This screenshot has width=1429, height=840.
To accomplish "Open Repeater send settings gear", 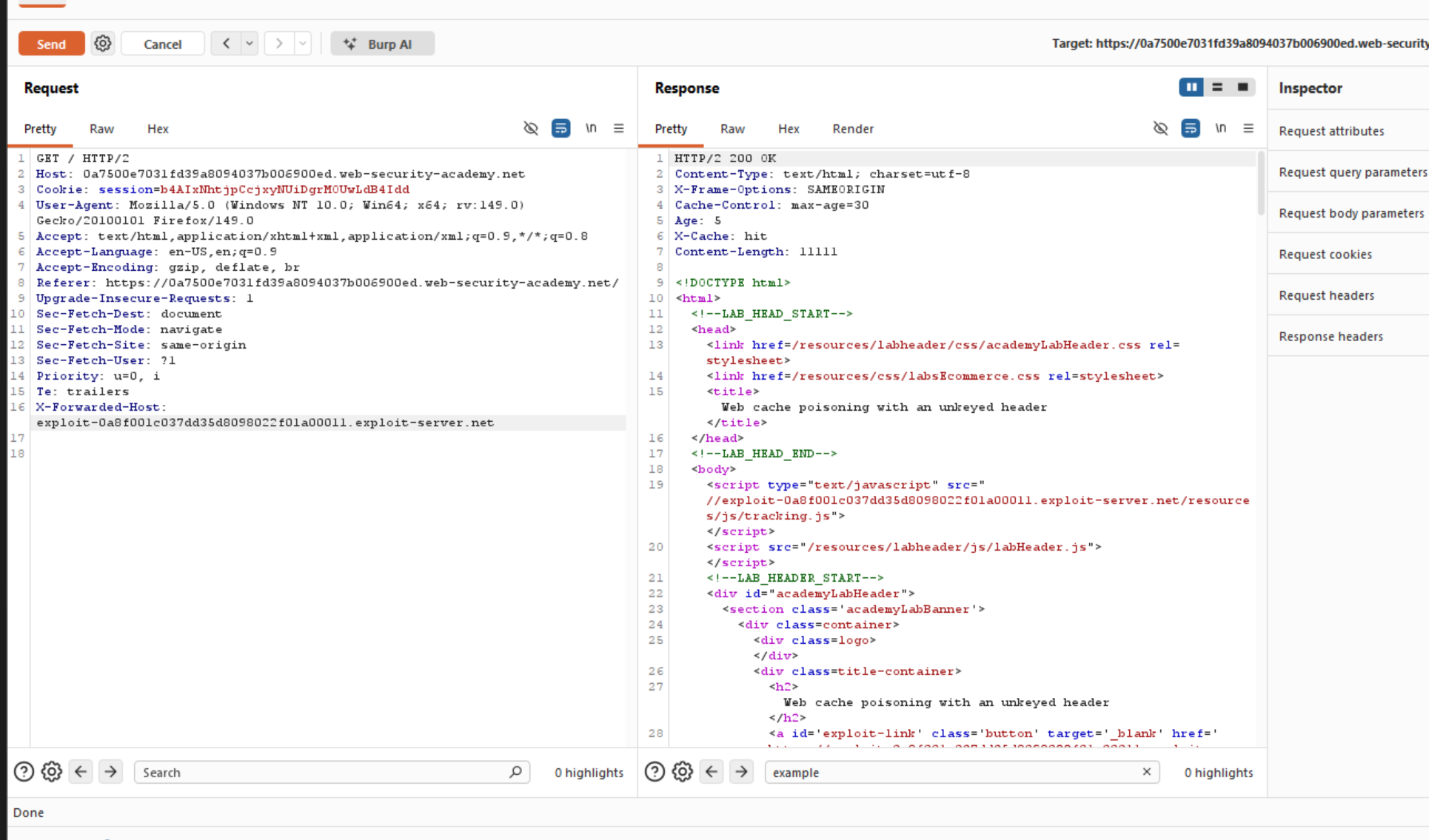I will tap(103, 44).
